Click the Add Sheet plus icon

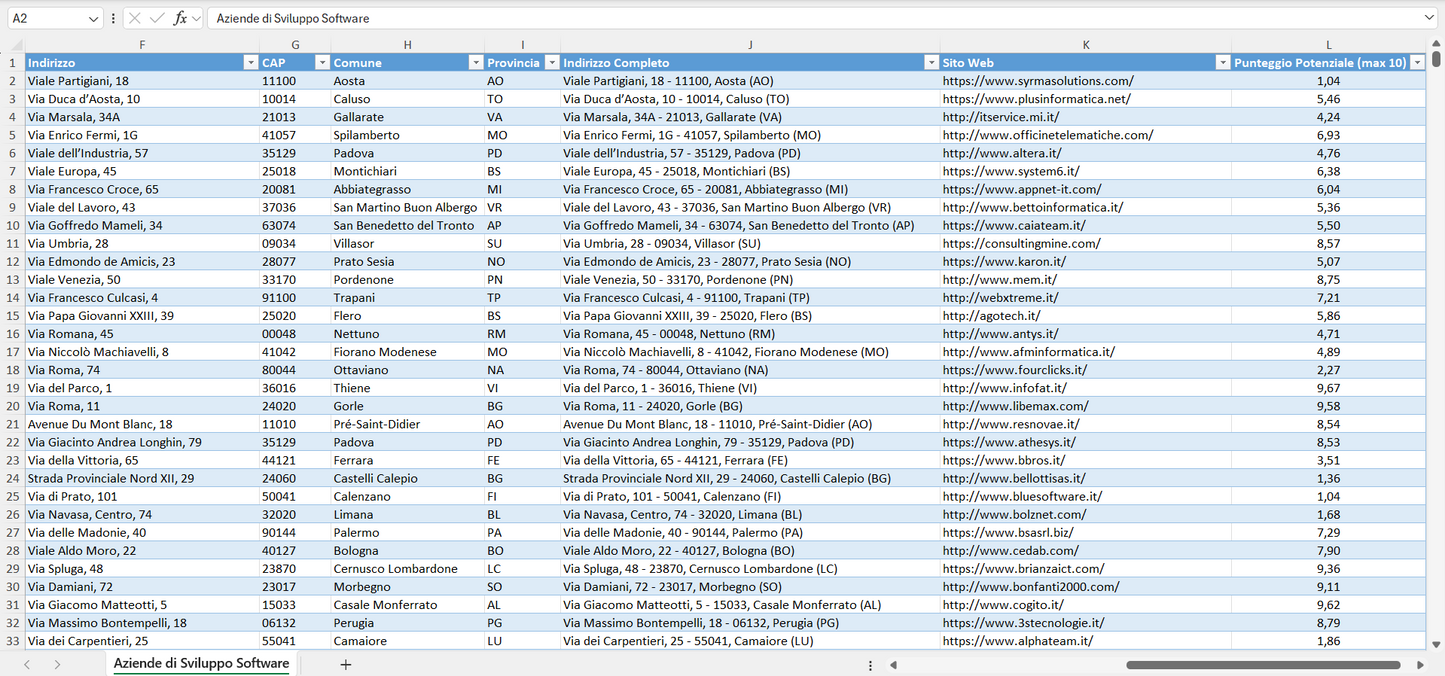346,663
